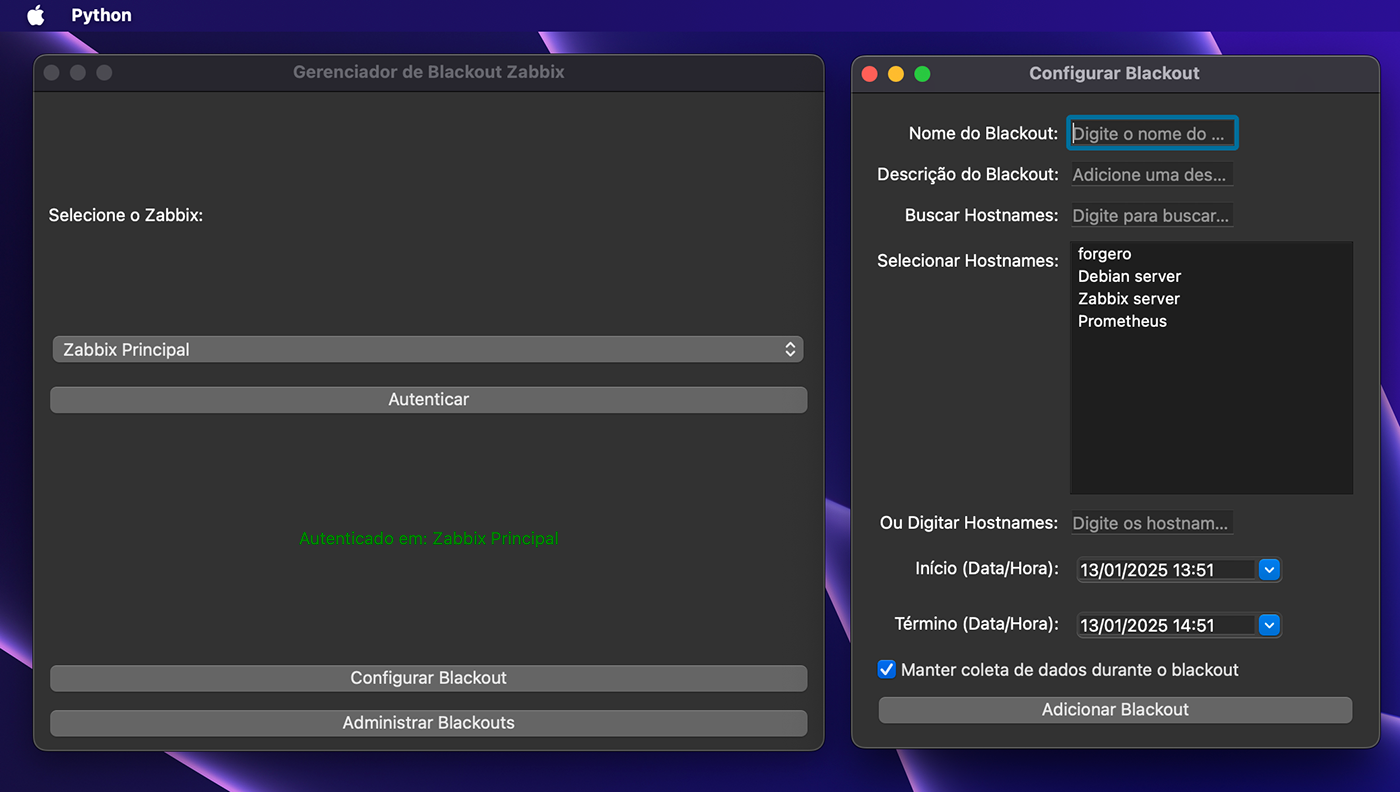Click the Adicionar Blackout button
Image resolution: width=1400 pixels, height=792 pixels.
(1115, 710)
